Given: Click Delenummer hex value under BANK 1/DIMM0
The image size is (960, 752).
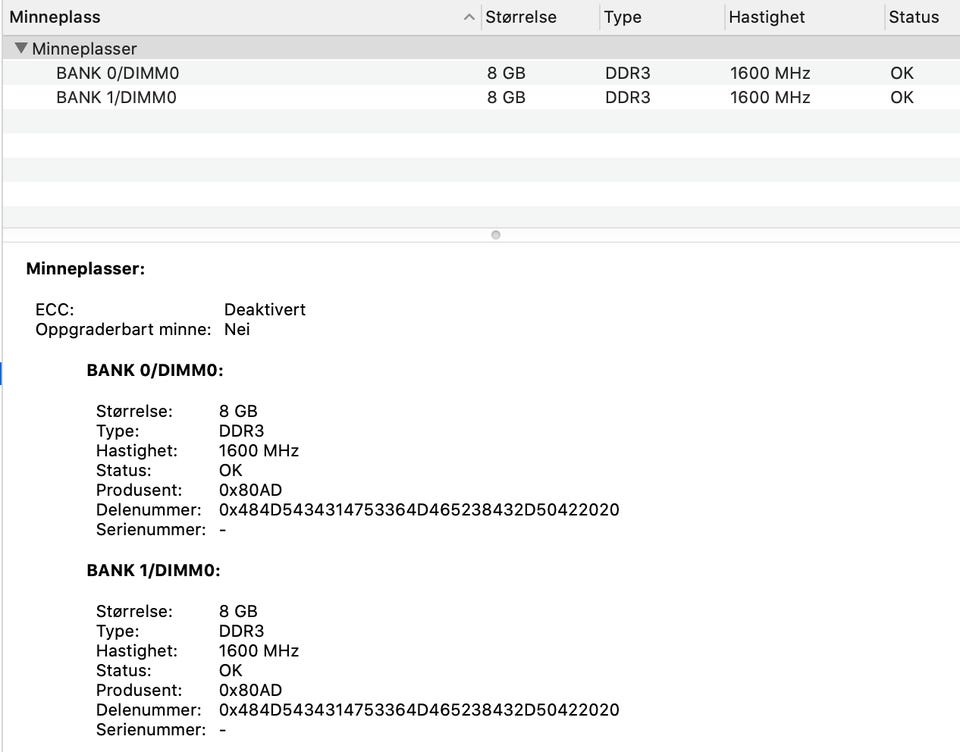Looking at the screenshot, I should click(419, 710).
